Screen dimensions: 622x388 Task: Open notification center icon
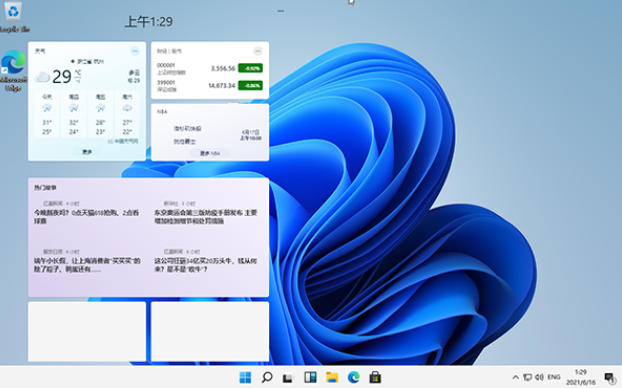click(x=610, y=377)
